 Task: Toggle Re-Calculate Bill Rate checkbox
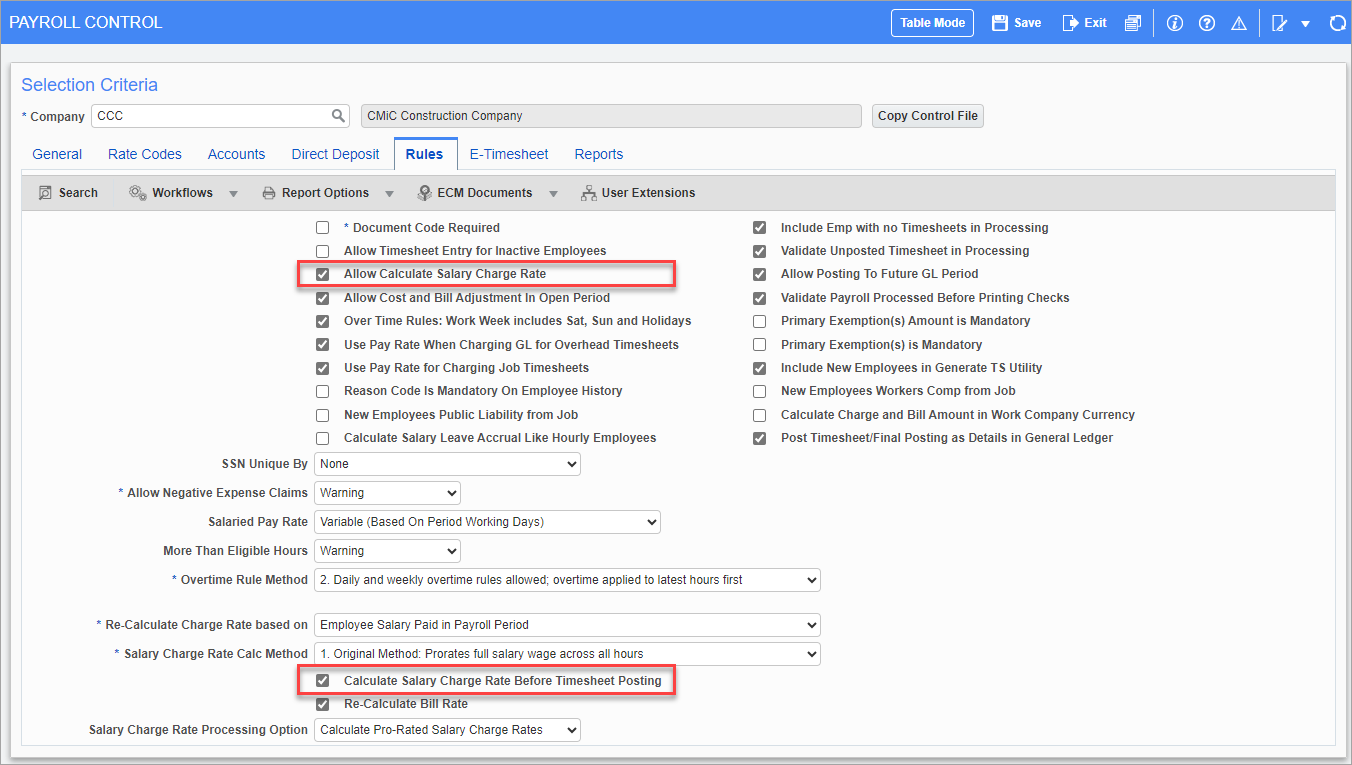[322, 704]
